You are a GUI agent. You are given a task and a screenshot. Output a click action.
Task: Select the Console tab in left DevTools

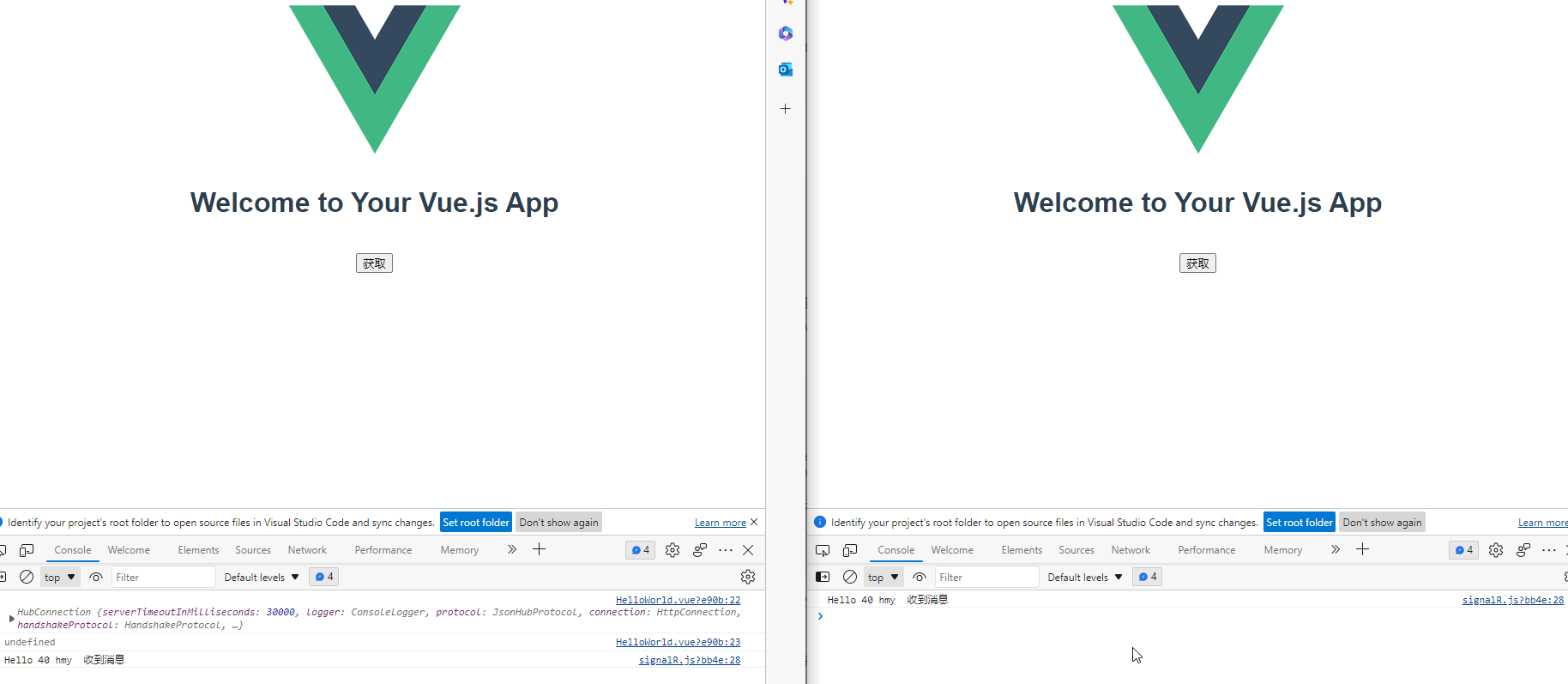pyautogui.click(x=73, y=550)
